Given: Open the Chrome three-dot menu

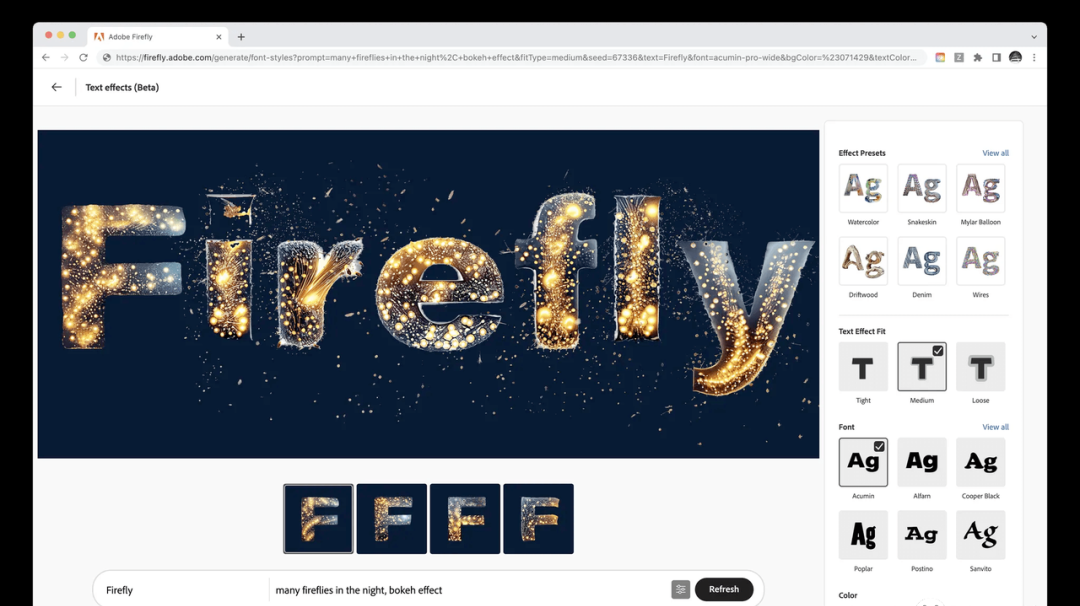Looking at the screenshot, I should point(1034,58).
